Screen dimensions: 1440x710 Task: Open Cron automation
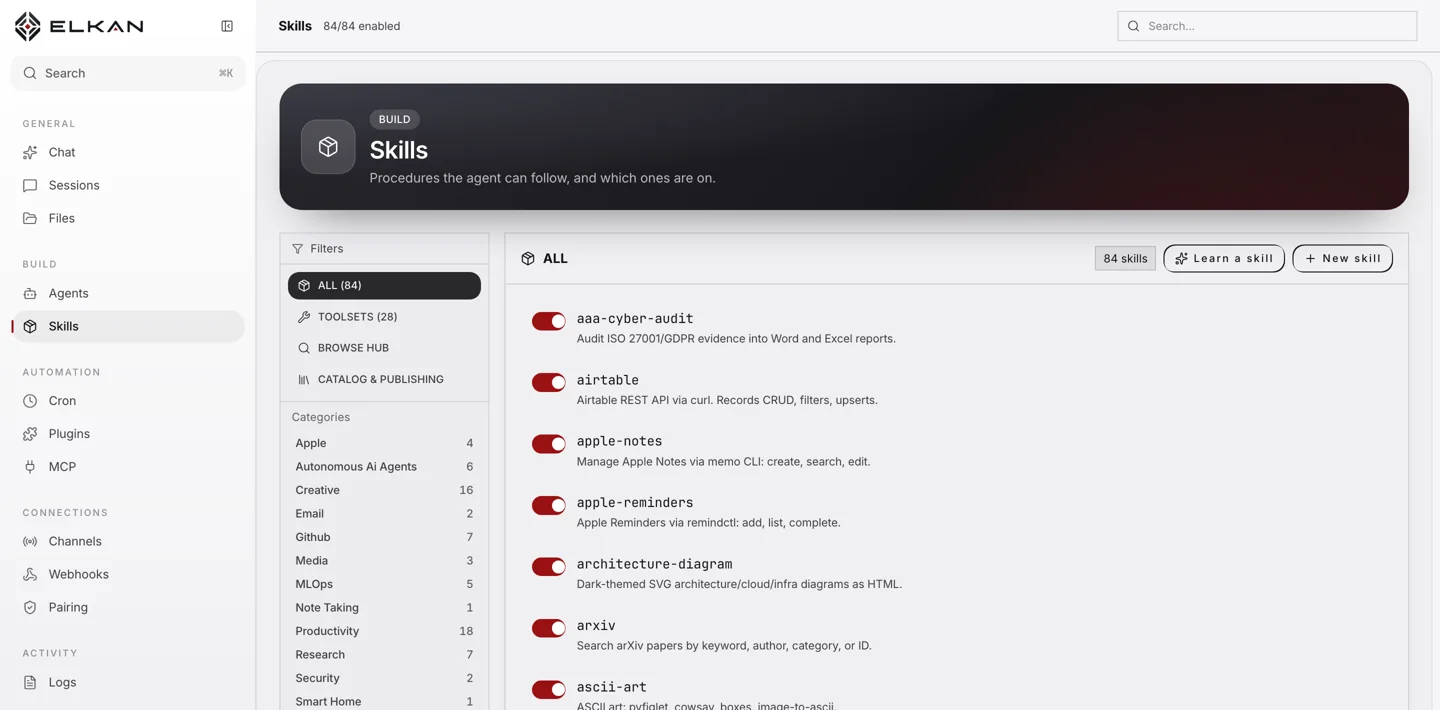point(128,401)
